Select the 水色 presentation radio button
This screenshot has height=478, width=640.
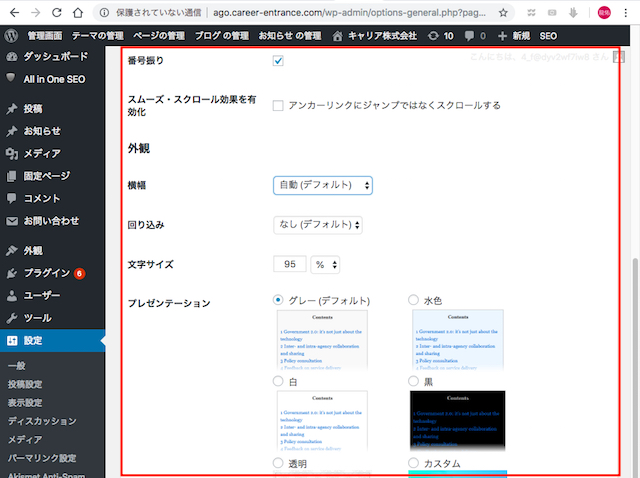(x=414, y=300)
